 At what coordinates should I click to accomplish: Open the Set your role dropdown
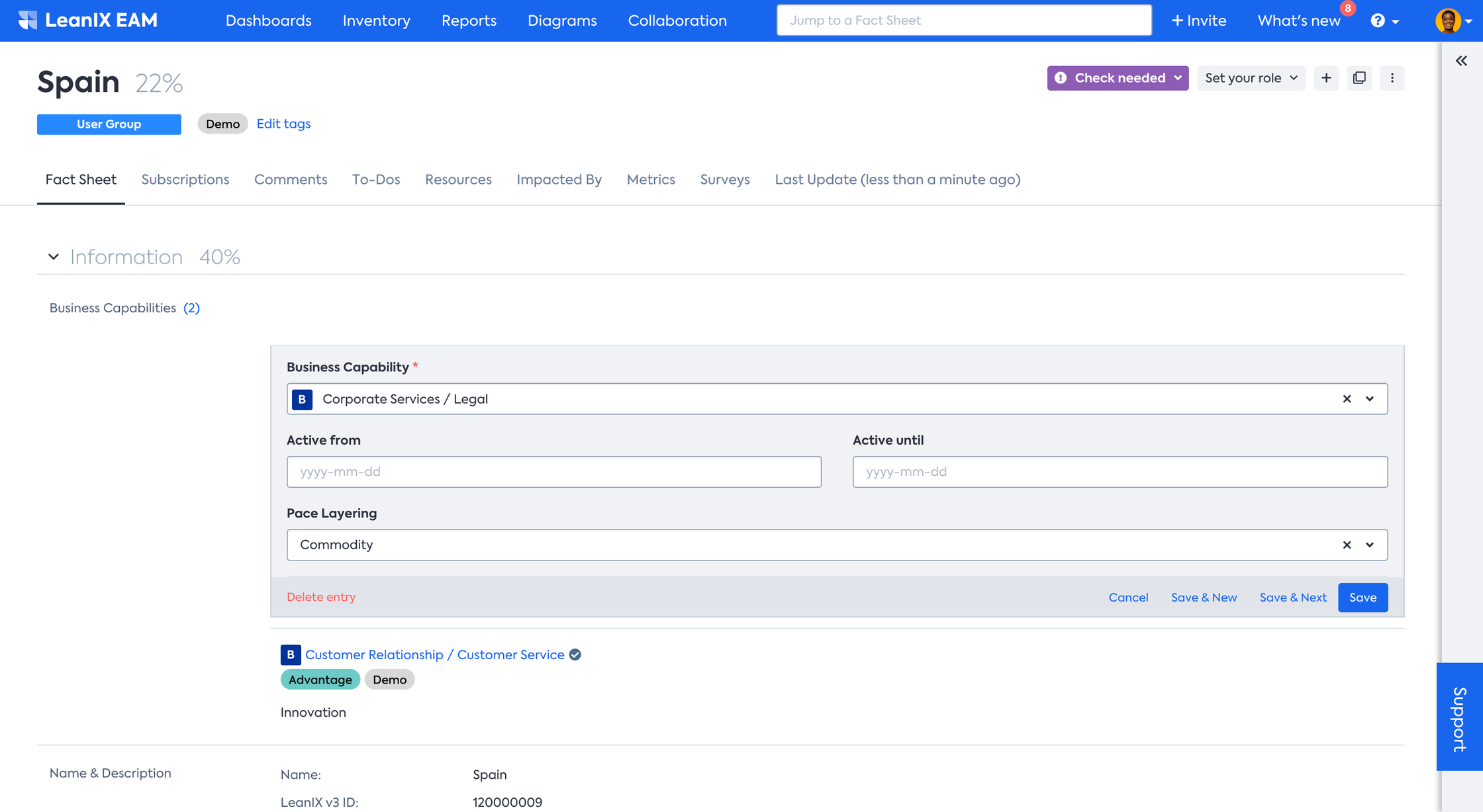pos(1251,78)
